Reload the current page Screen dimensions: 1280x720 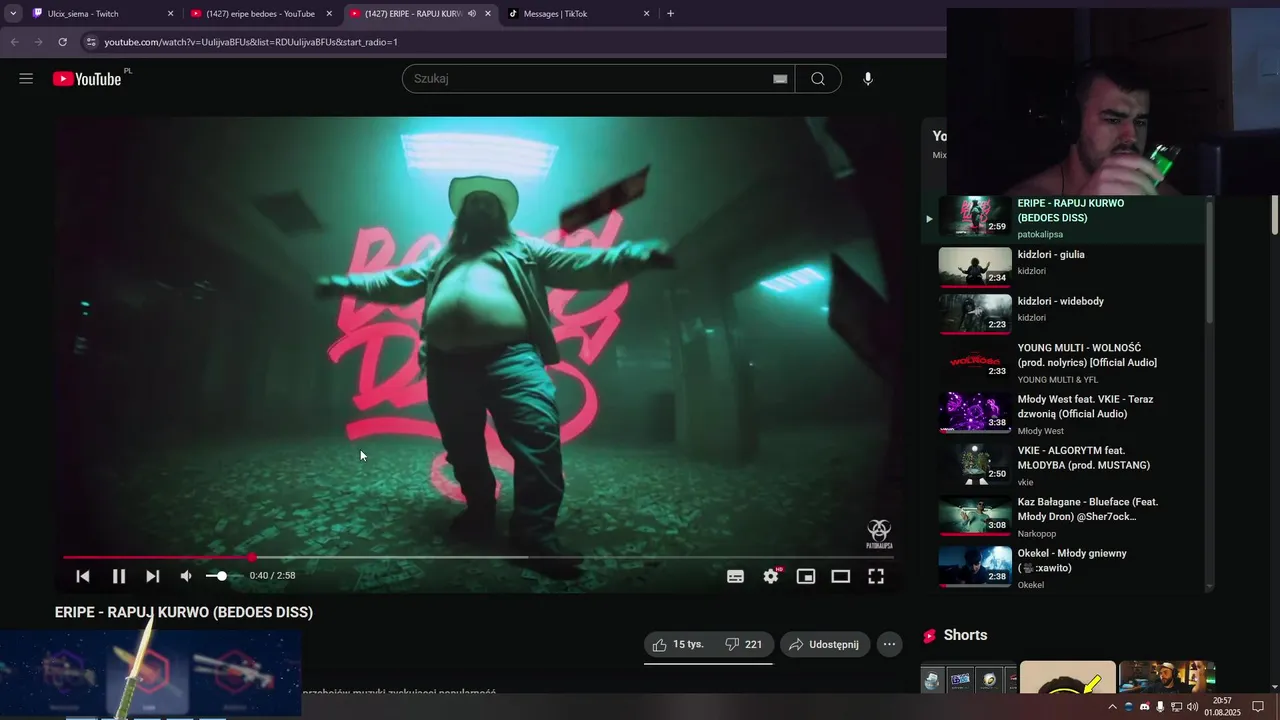[x=62, y=42]
